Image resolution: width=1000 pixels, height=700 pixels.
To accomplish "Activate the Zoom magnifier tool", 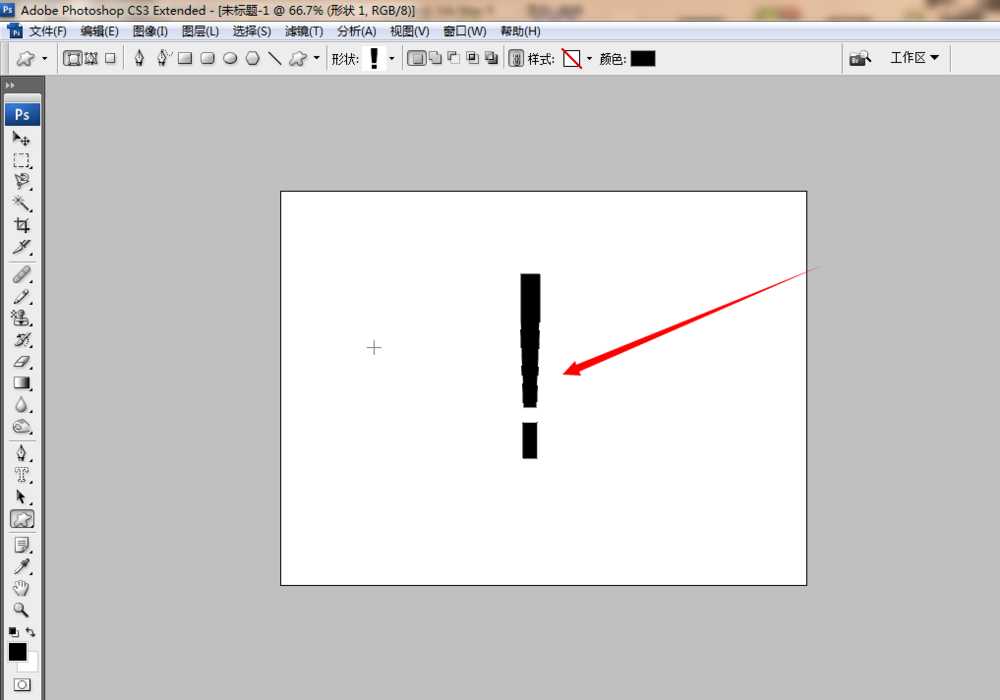I will pos(21,610).
